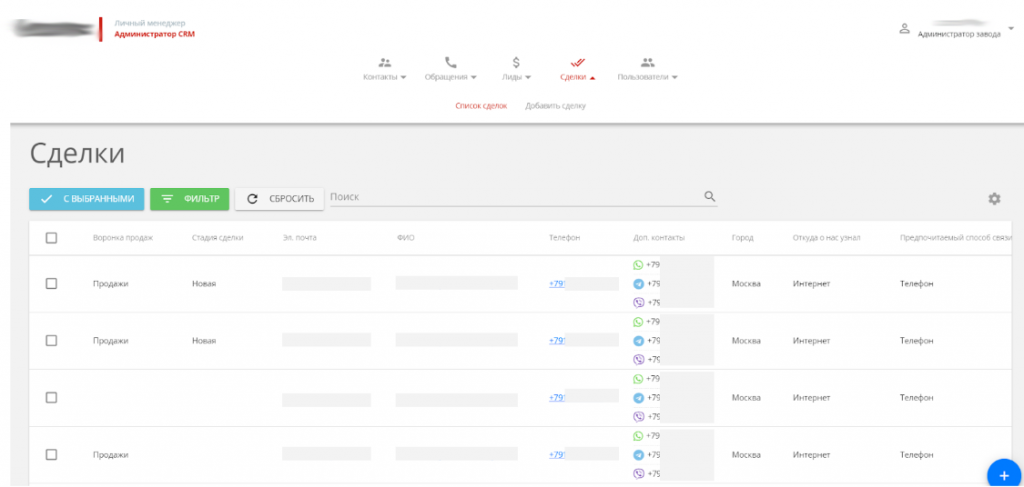Tick the checkbox of the first deal row
Viewport: 1024px width, 487px height.
(52, 283)
